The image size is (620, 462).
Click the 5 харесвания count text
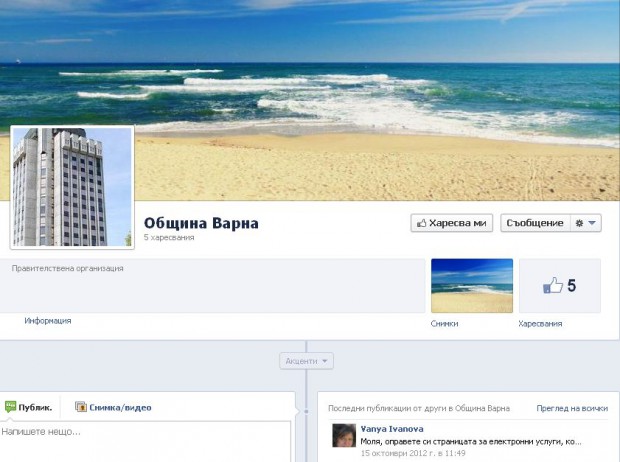[169, 237]
